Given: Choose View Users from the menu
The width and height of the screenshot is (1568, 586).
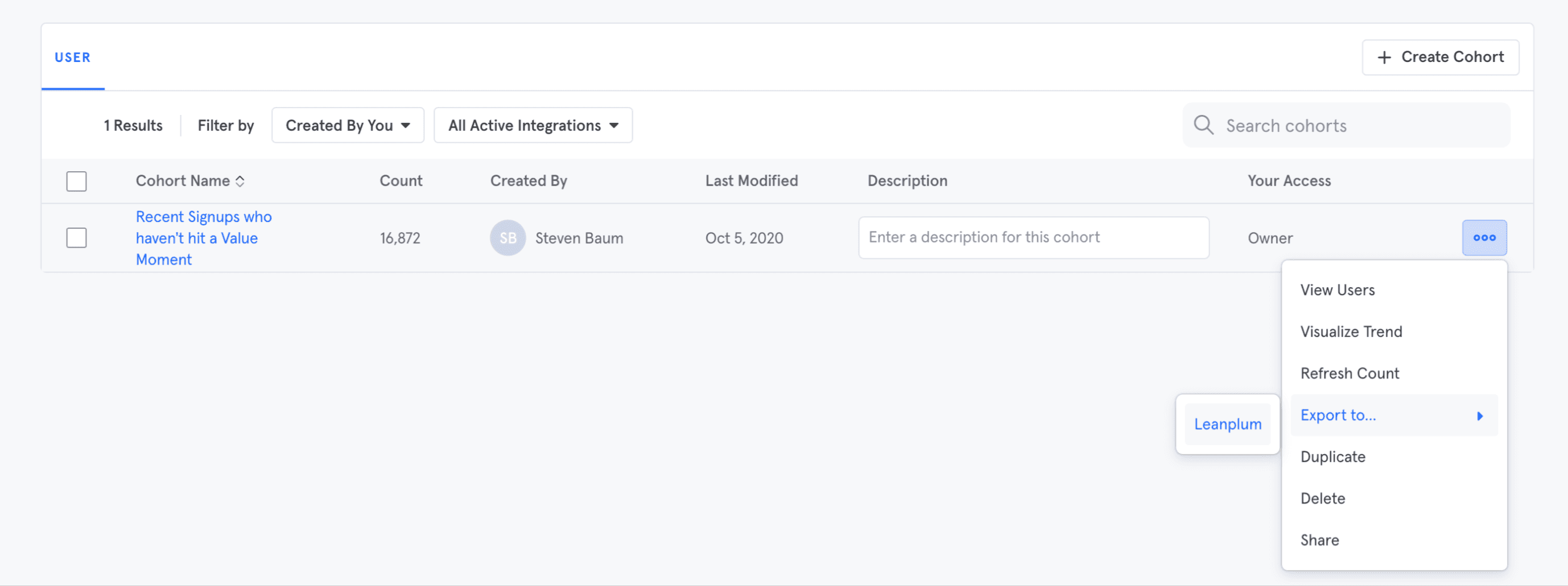Looking at the screenshot, I should click(1338, 290).
